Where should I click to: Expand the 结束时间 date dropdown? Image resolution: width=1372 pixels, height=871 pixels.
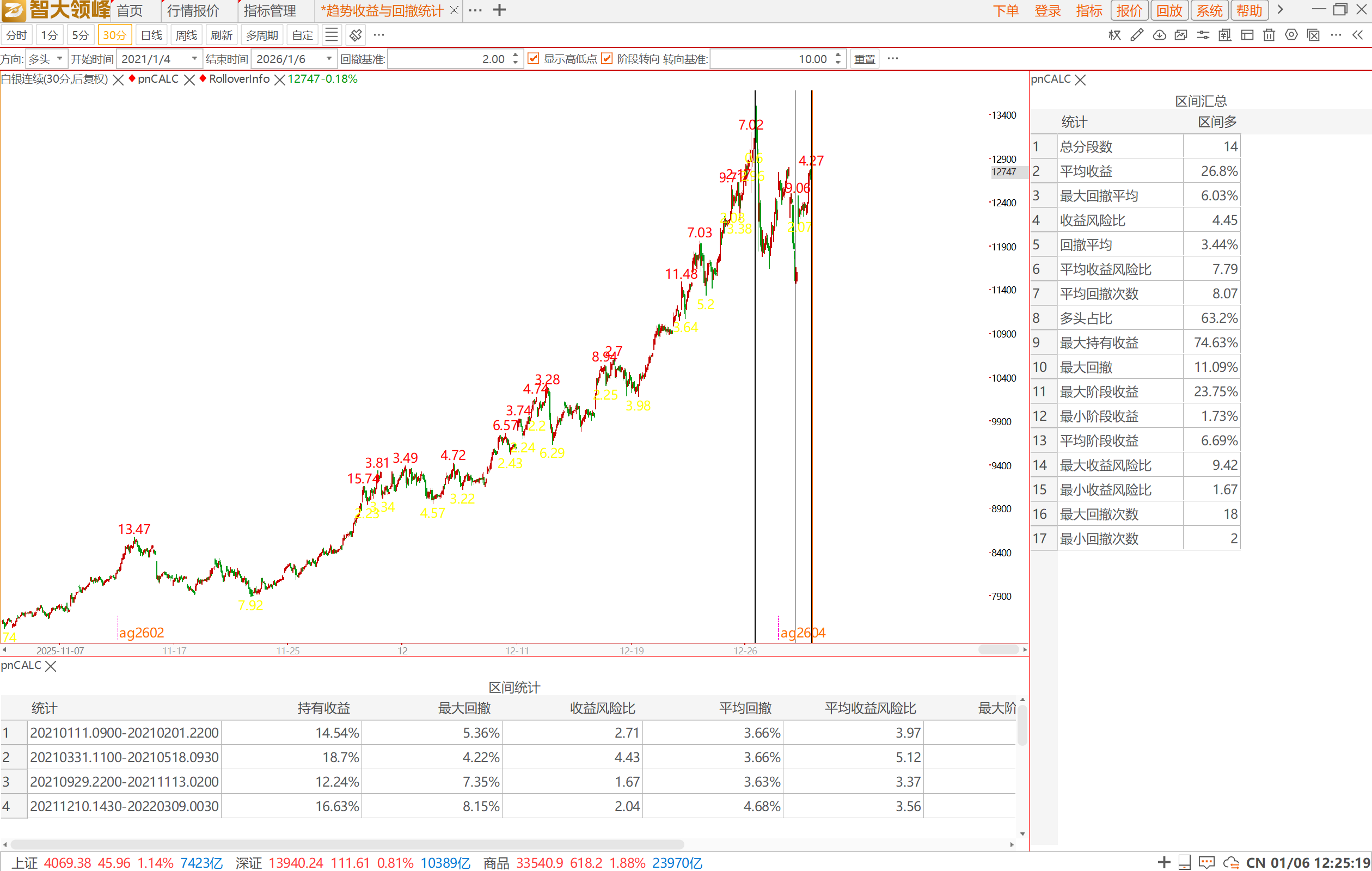(x=329, y=59)
